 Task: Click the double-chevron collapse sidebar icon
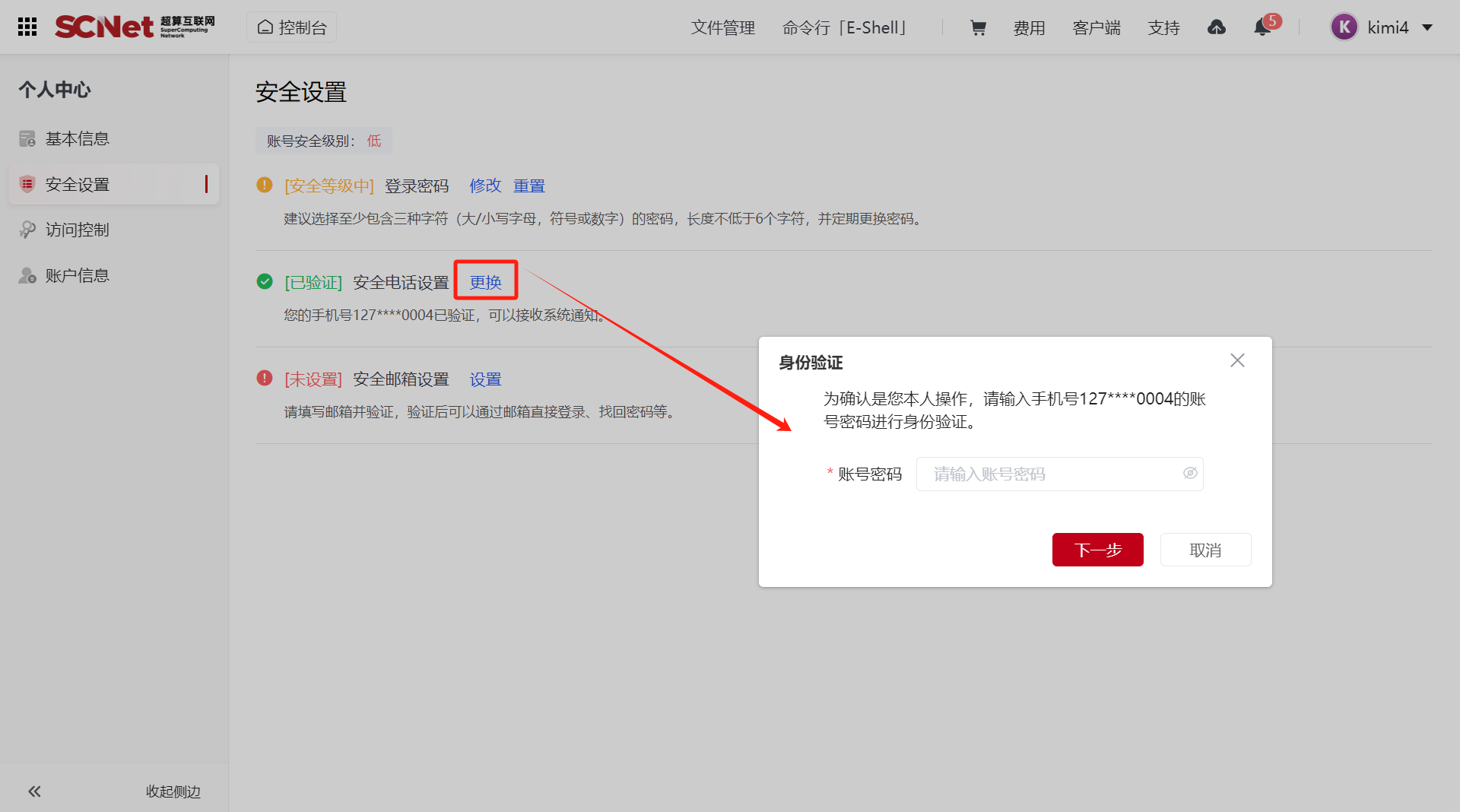coord(35,791)
